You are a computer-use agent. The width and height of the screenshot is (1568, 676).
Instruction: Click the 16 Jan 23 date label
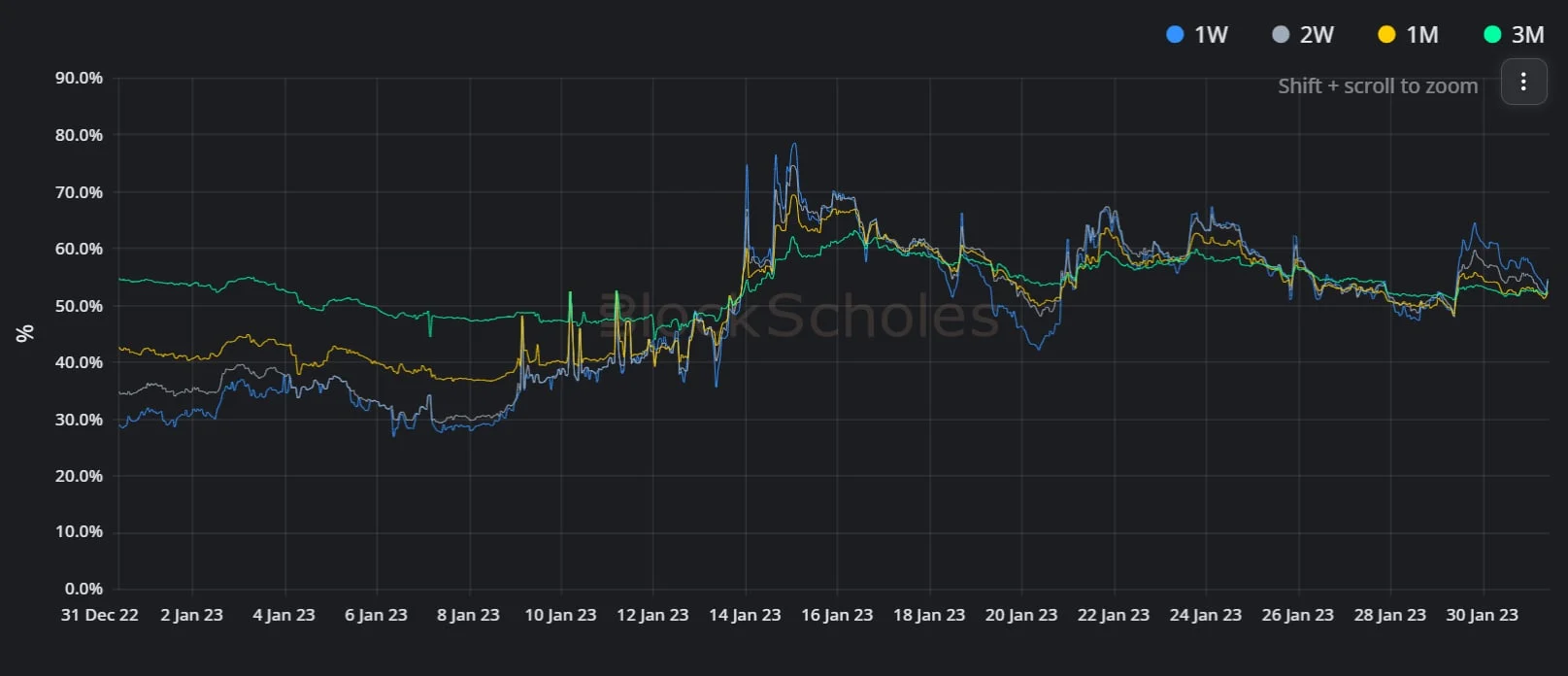(837, 615)
